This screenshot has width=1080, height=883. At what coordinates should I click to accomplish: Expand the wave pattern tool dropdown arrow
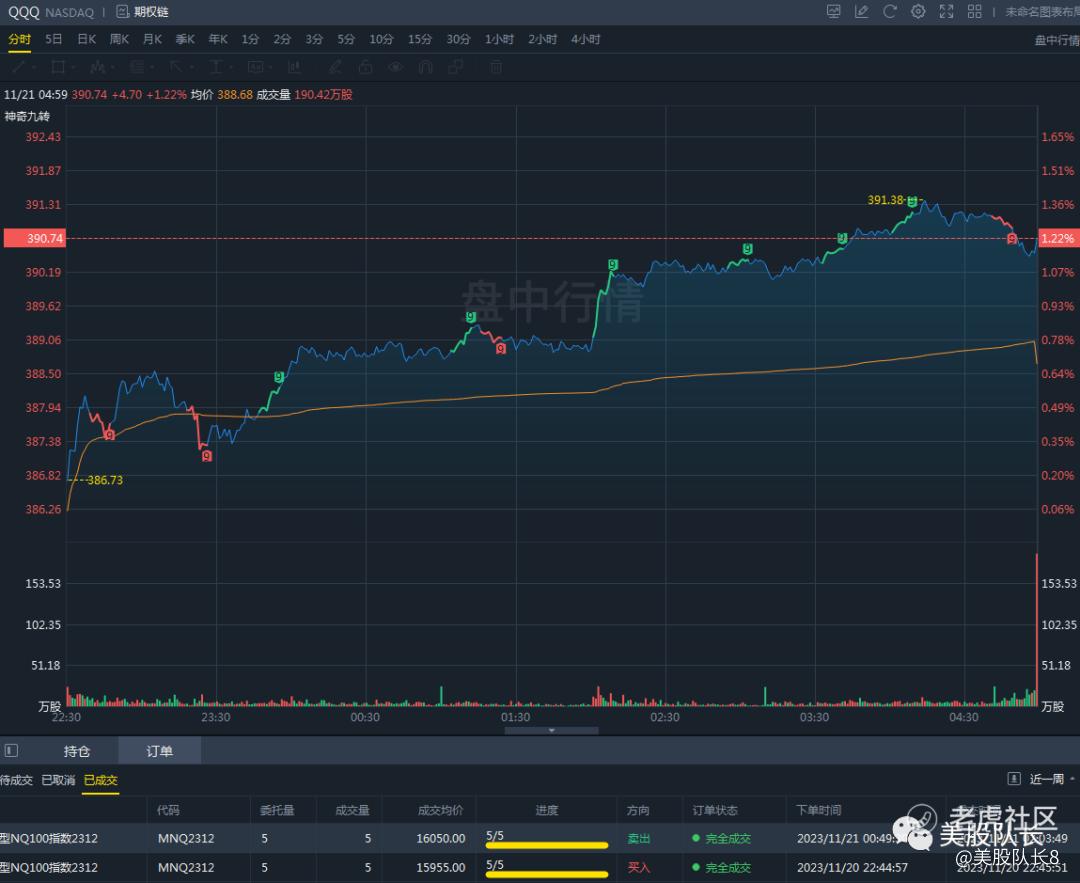coord(114,67)
